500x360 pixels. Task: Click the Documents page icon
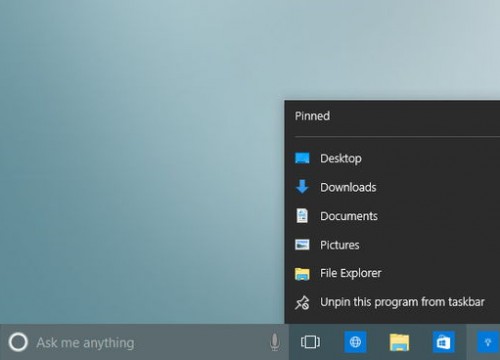(x=302, y=216)
